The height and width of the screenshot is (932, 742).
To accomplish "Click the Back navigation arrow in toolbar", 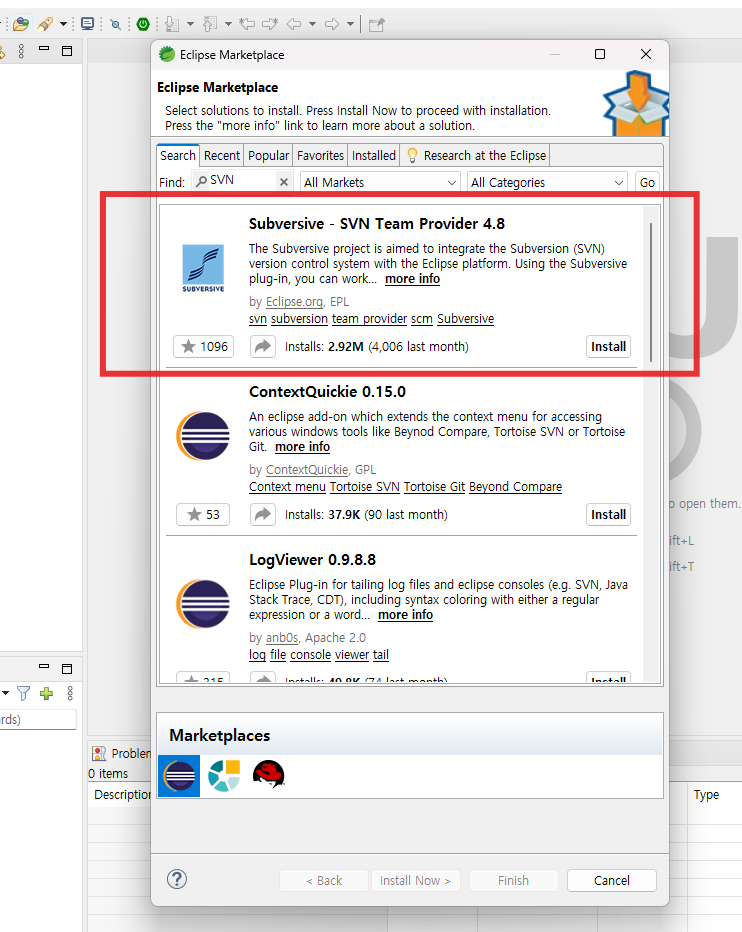I will [294, 24].
